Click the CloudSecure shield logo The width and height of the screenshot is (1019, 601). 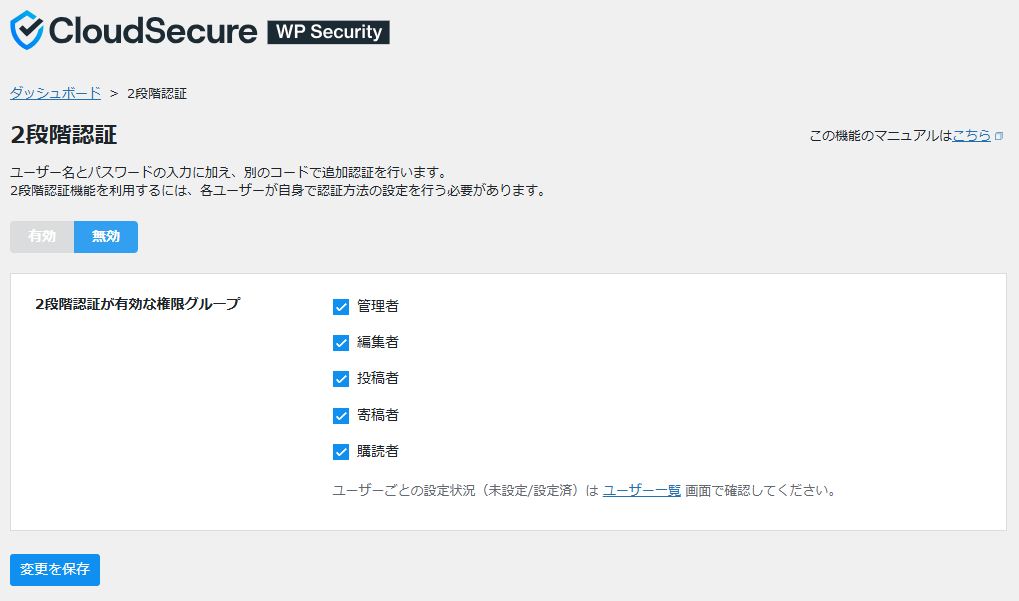(25, 31)
